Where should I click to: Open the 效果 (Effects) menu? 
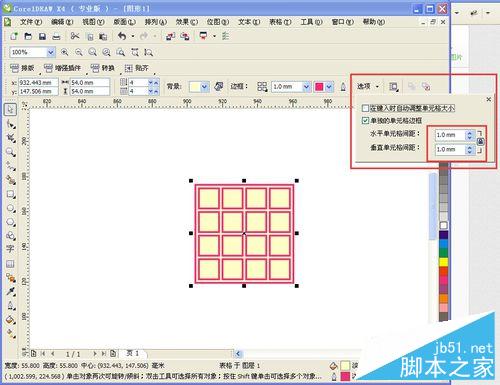[187, 22]
